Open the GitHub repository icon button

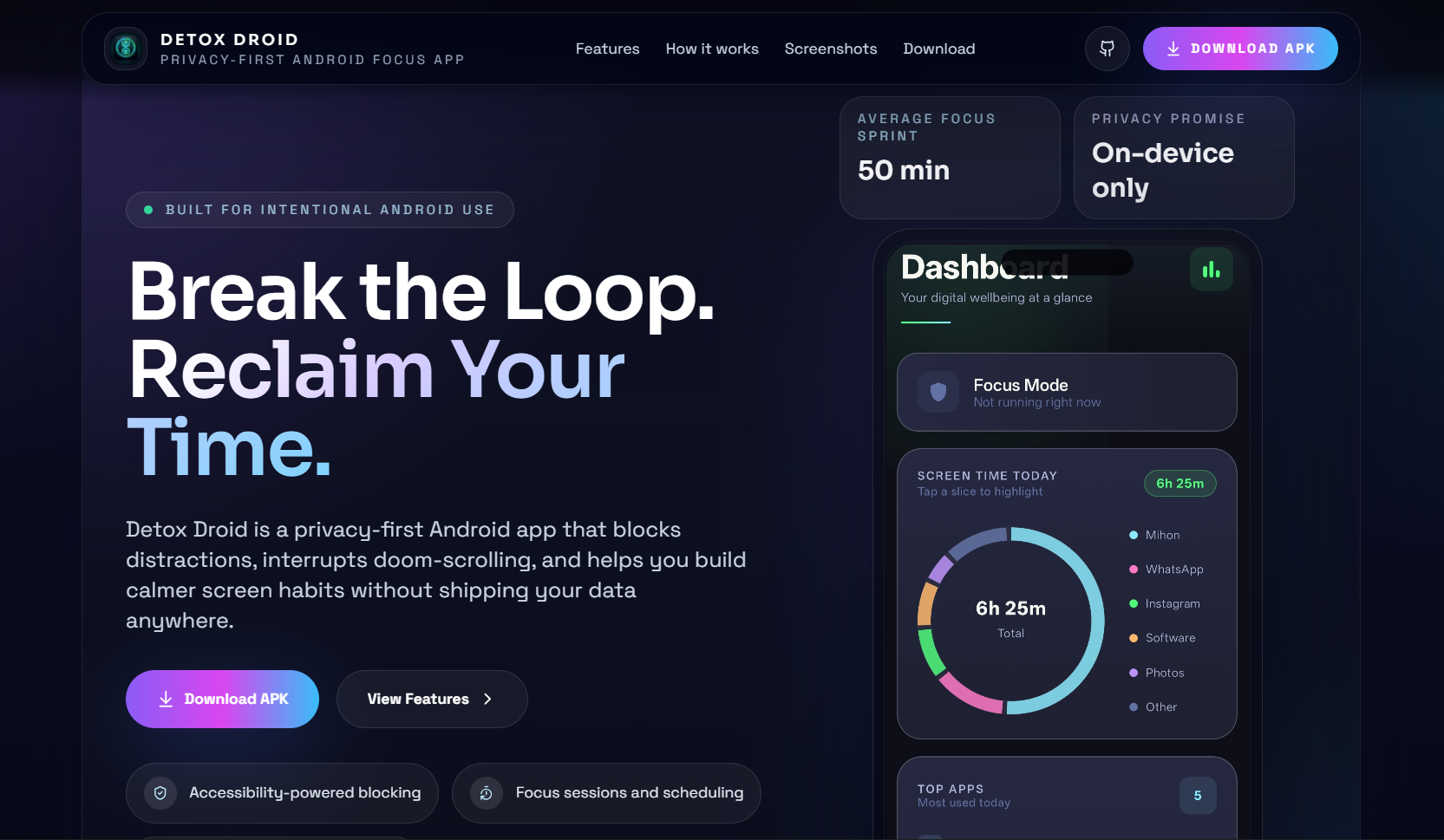1107,49
